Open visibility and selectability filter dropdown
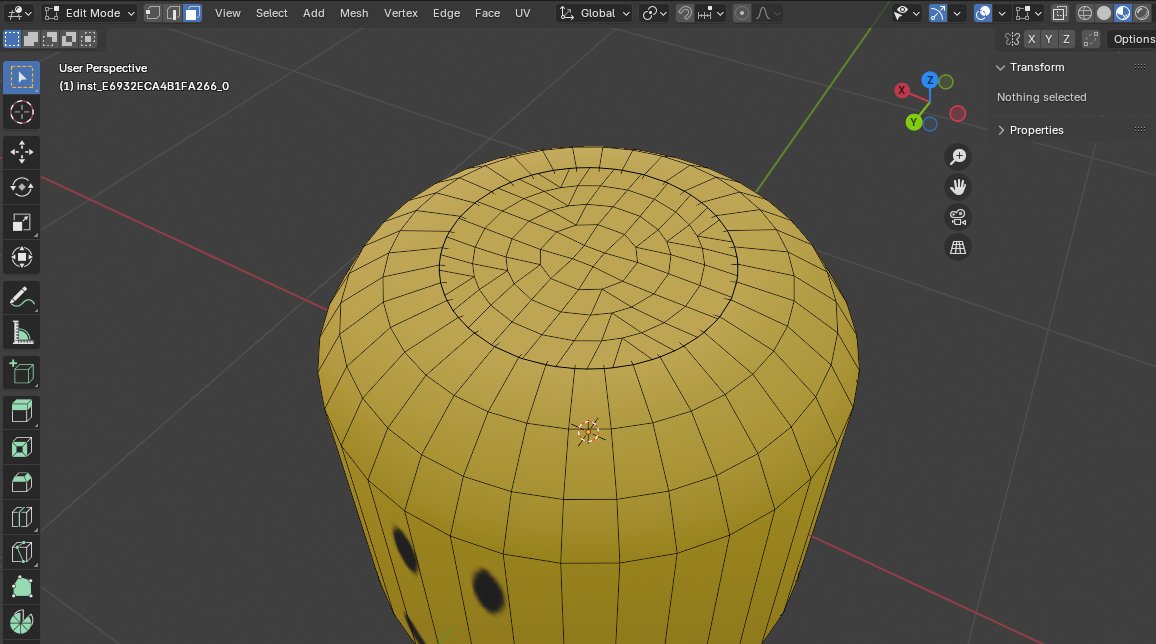This screenshot has width=1156, height=644. [x=906, y=13]
